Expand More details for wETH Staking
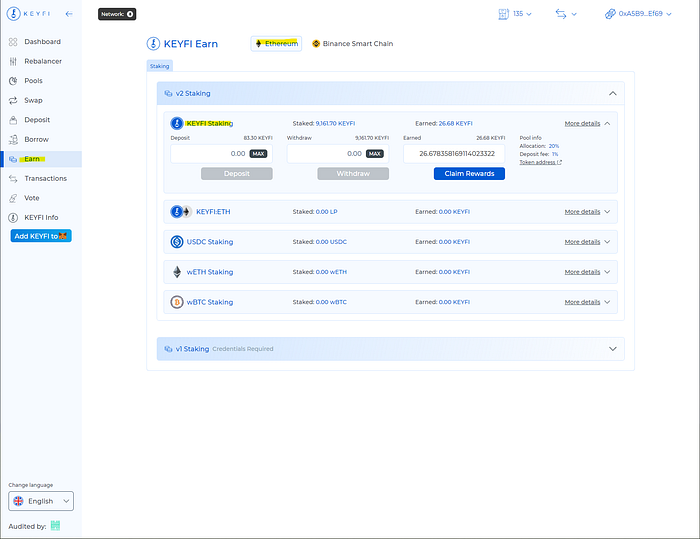 tap(587, 272)
